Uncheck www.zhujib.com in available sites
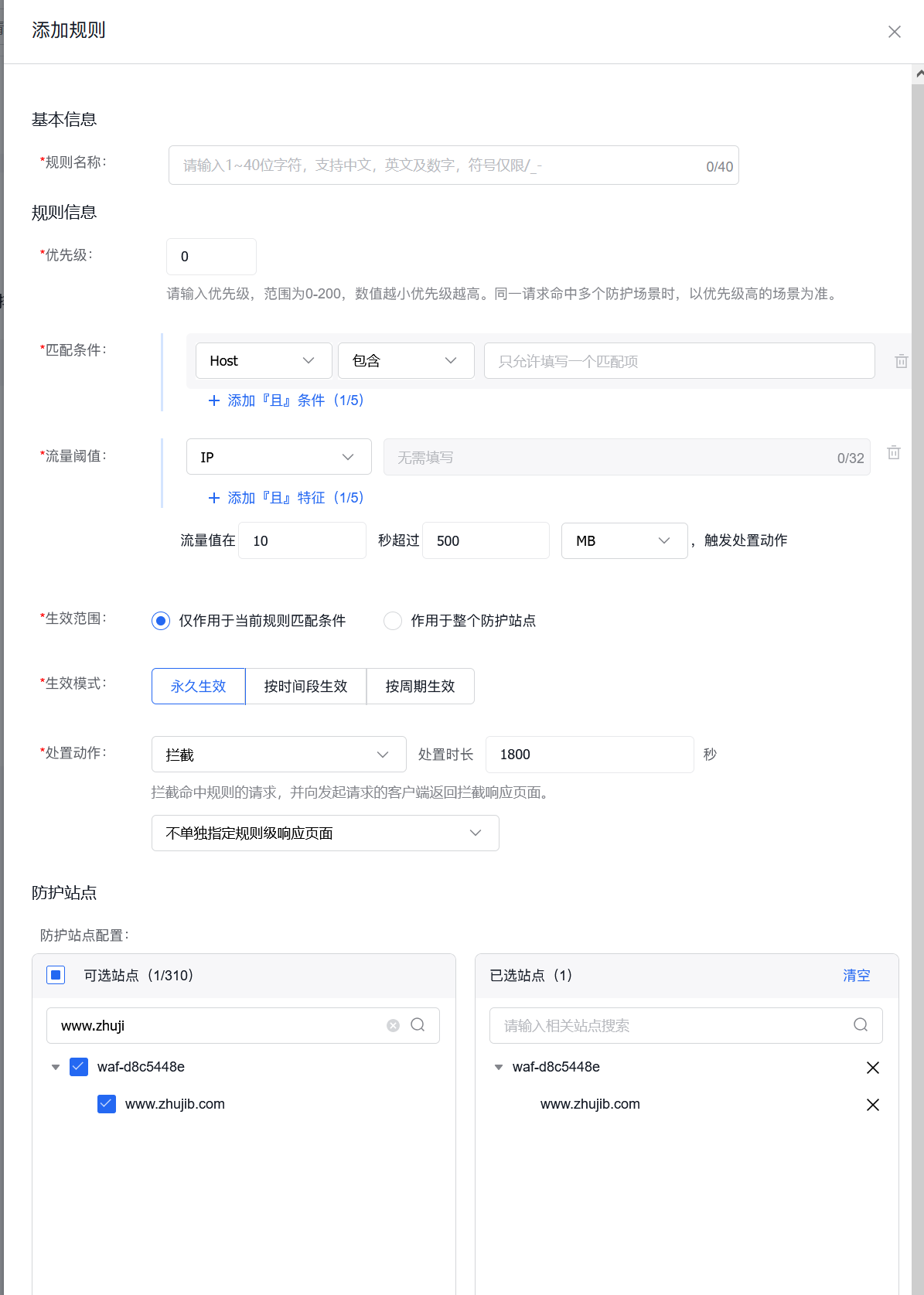The height and width of the screenshot is (1295, 924). point(107,1104)
